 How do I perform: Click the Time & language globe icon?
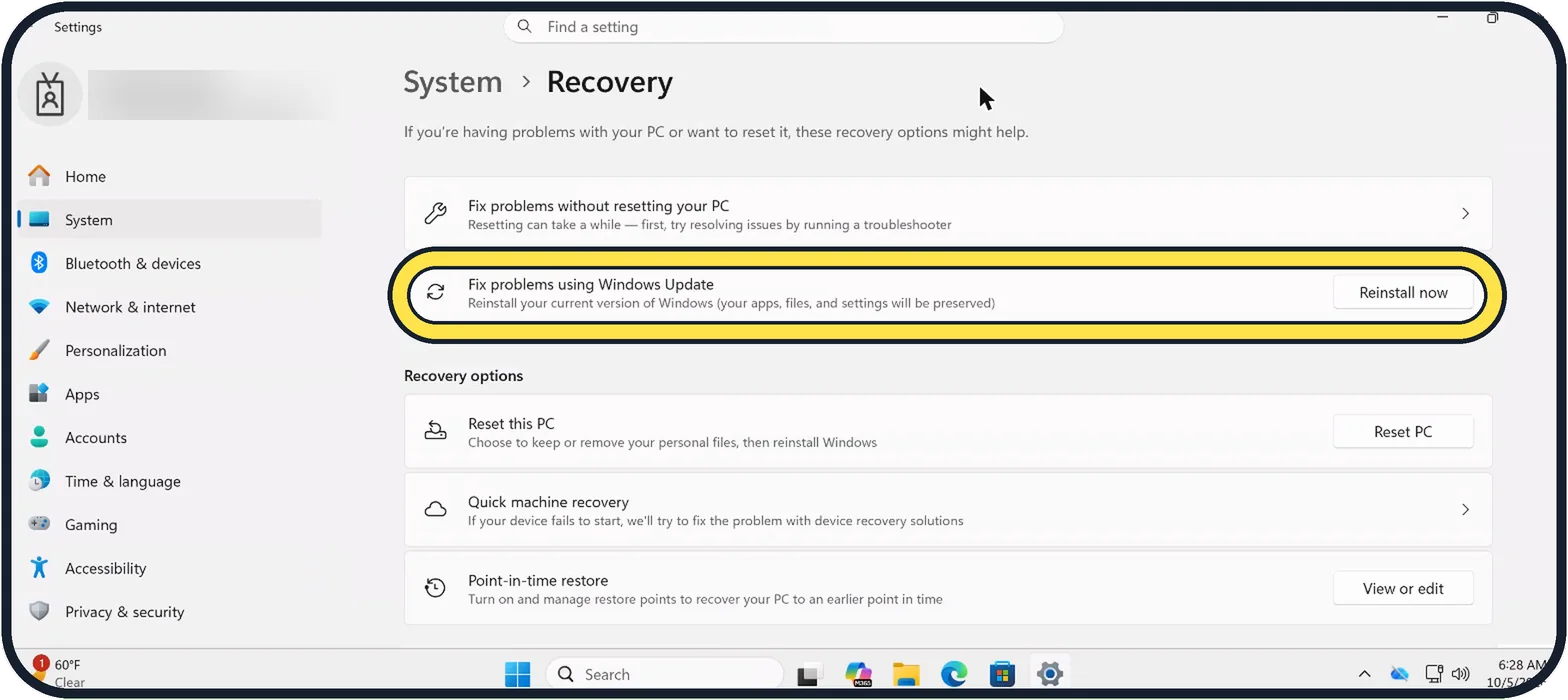39,481
